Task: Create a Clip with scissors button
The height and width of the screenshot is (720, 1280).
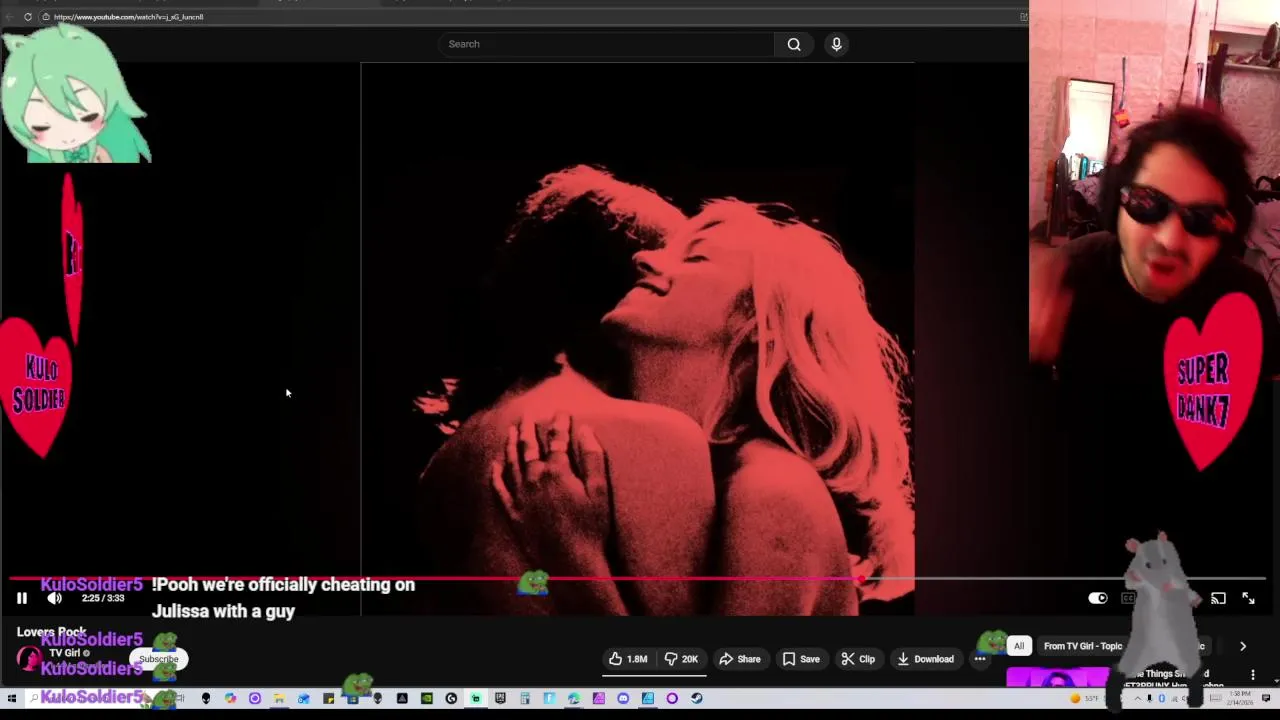Action: (858, 659)
